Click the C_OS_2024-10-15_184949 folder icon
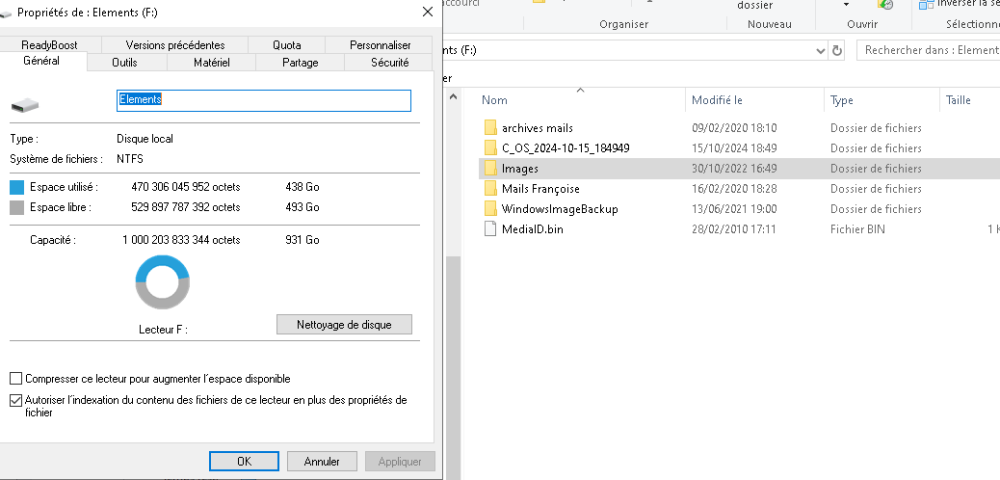 tap(490, 148)
